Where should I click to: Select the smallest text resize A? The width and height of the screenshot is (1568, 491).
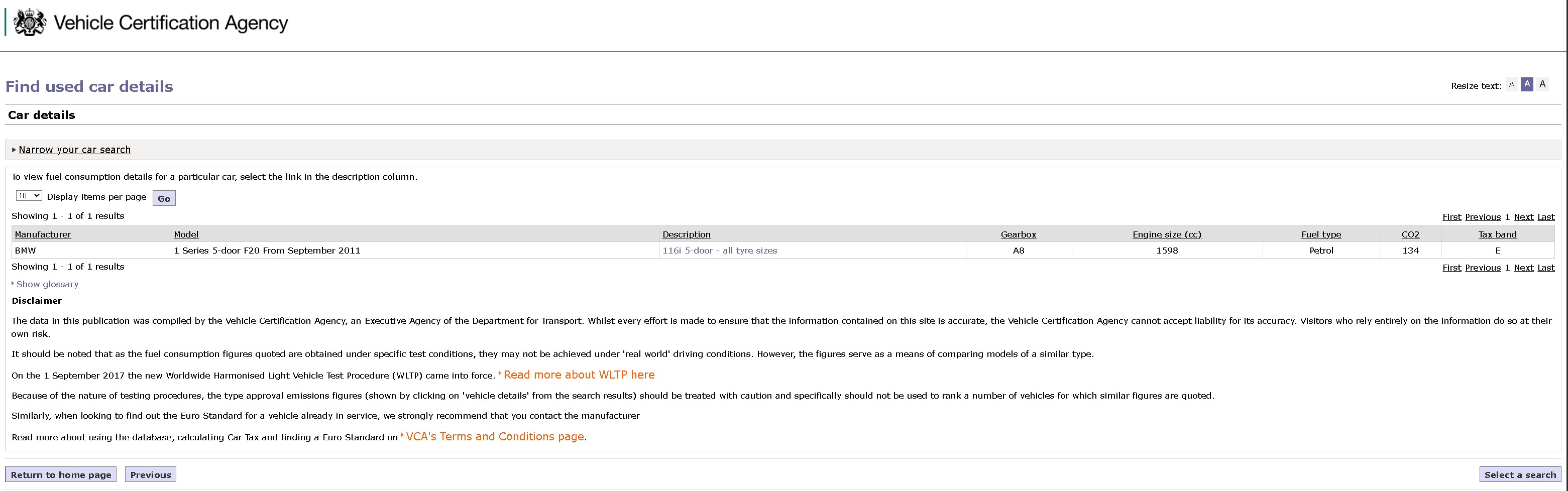1511,85
